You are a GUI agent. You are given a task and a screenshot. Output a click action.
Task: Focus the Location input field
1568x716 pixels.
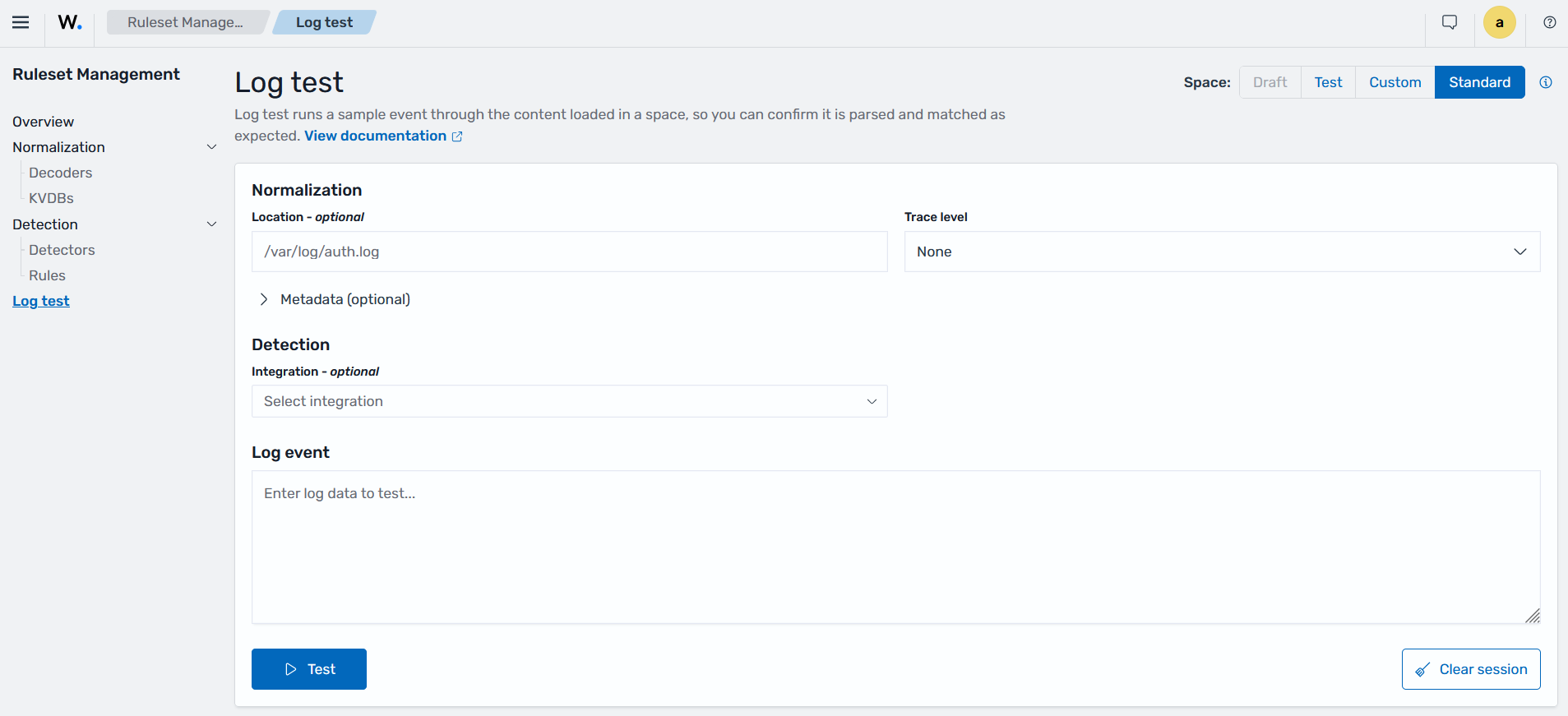pos(569,252)
